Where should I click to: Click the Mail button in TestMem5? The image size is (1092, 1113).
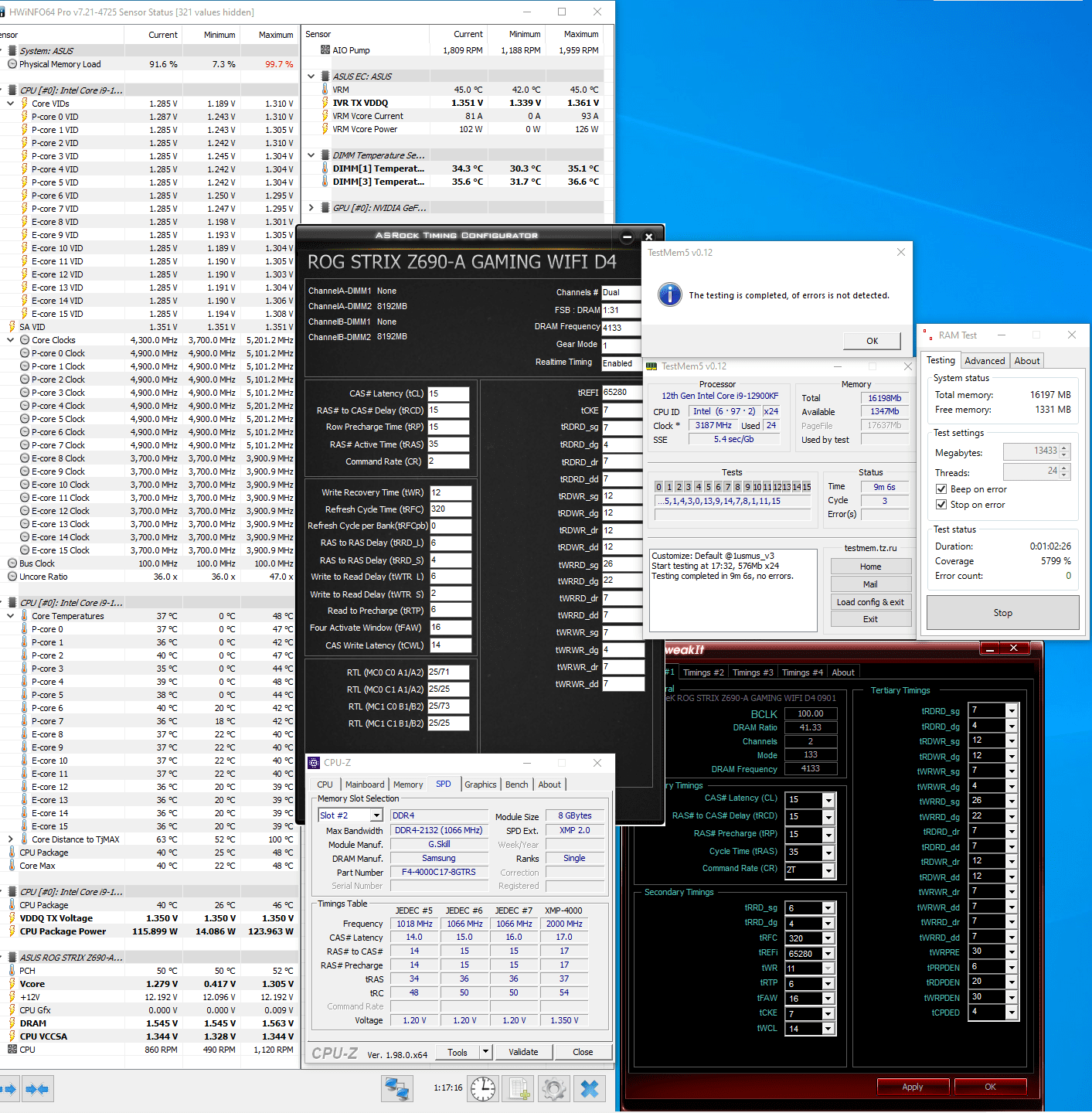click(x=870, y=584)
